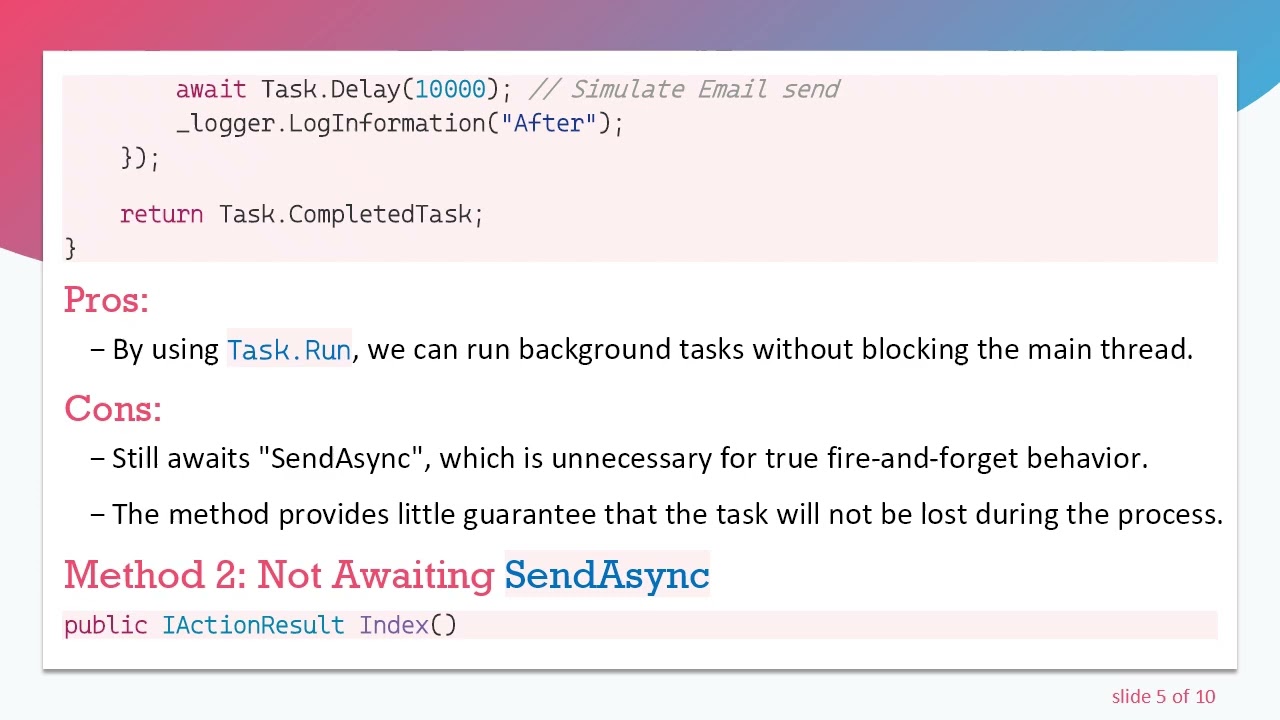Click the Method 2: Not Awaiting heading text
The height and width of the screenshot is (720, 1280).
pos(279,575)
